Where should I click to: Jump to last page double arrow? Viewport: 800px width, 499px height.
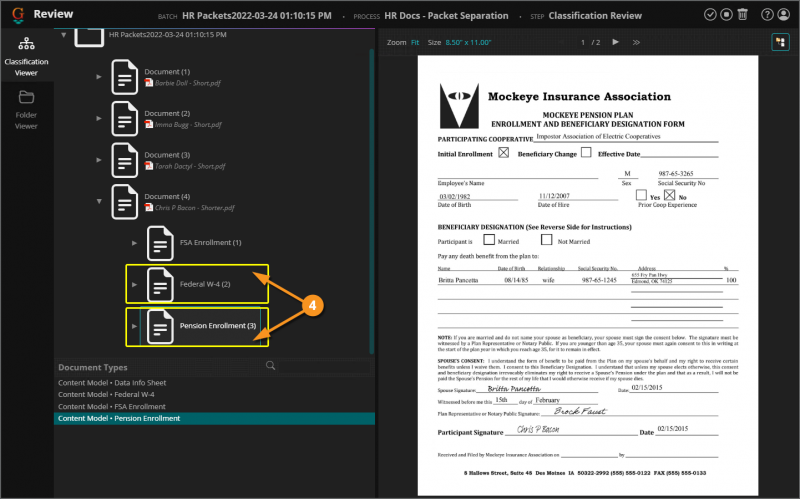(636, 42)
